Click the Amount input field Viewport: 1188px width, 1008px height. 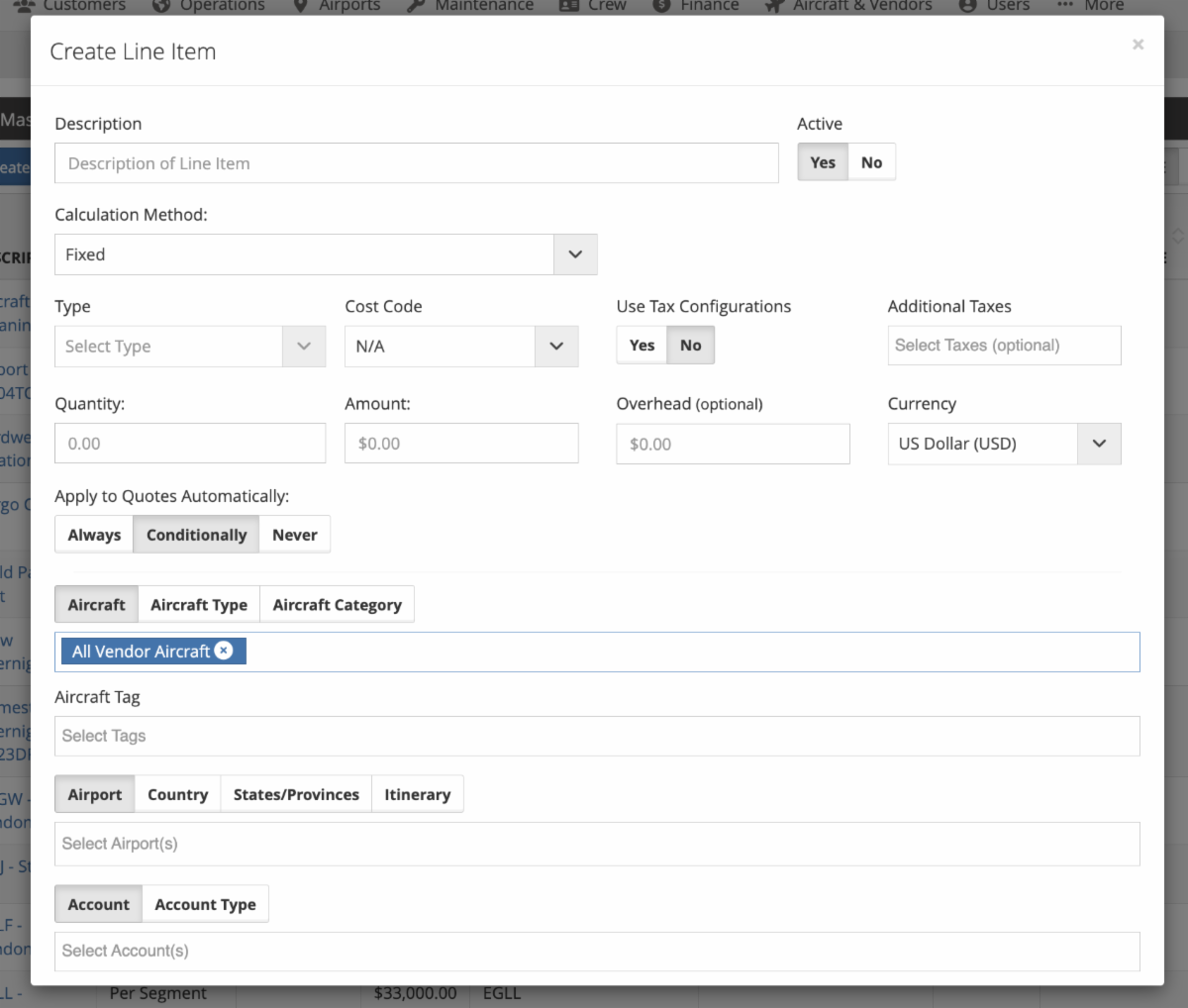click(x=461, y=444)
